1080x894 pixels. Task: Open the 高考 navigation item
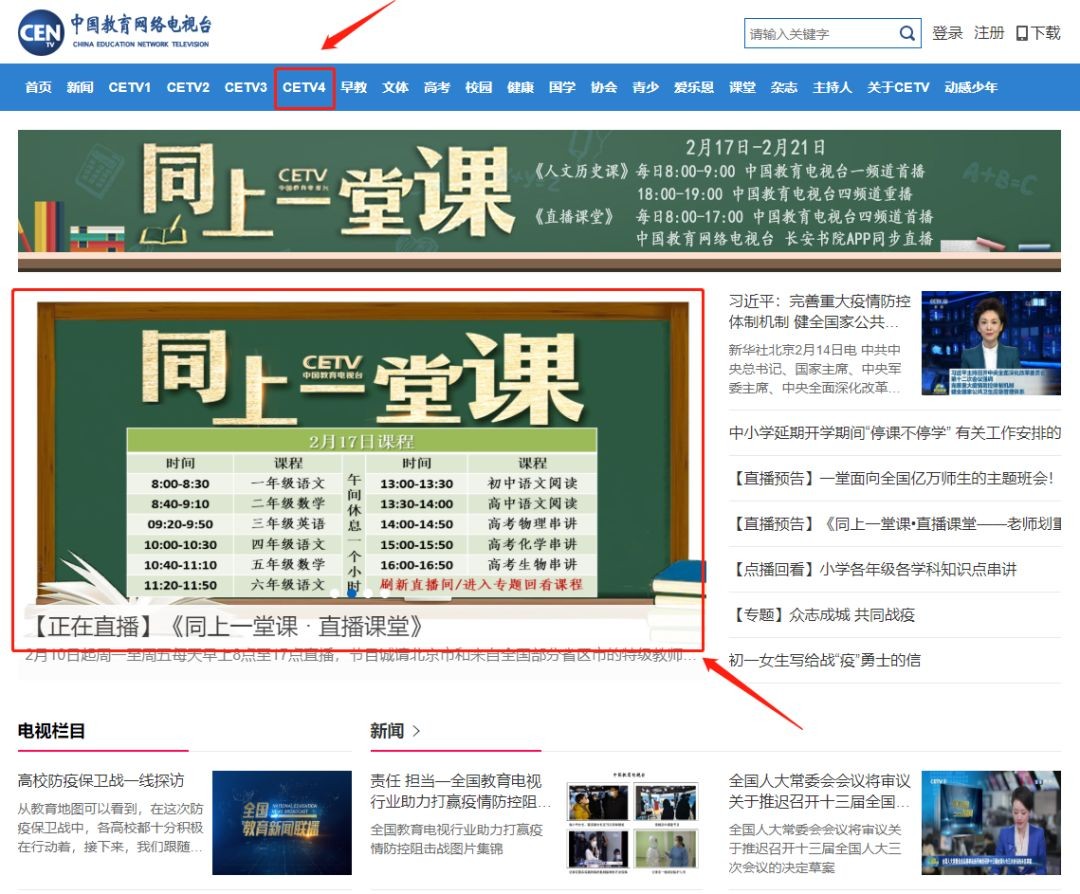click(x=437, y=87)
